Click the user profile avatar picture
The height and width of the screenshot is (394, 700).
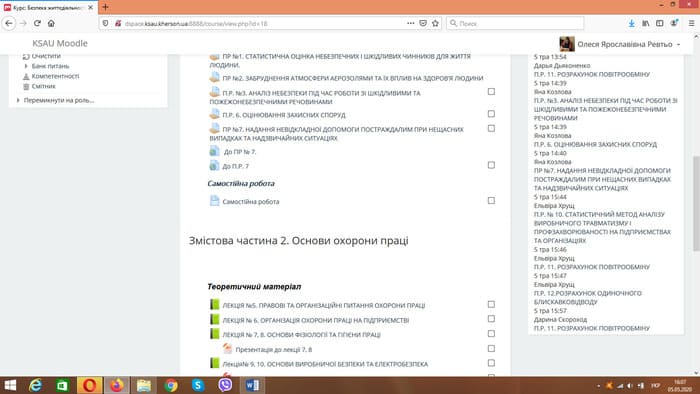[567, 44]
